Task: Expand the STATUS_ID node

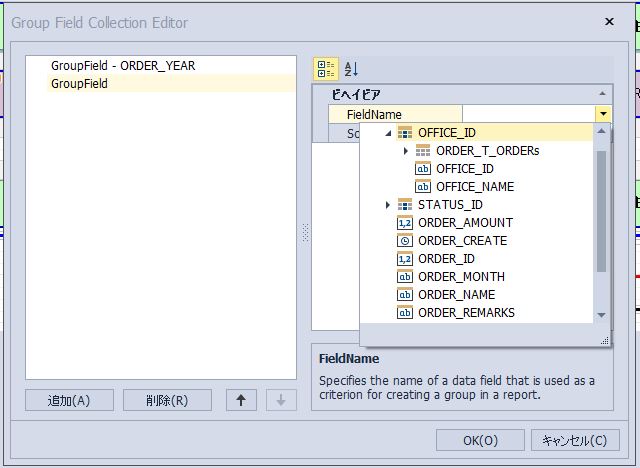Action: 388,205
